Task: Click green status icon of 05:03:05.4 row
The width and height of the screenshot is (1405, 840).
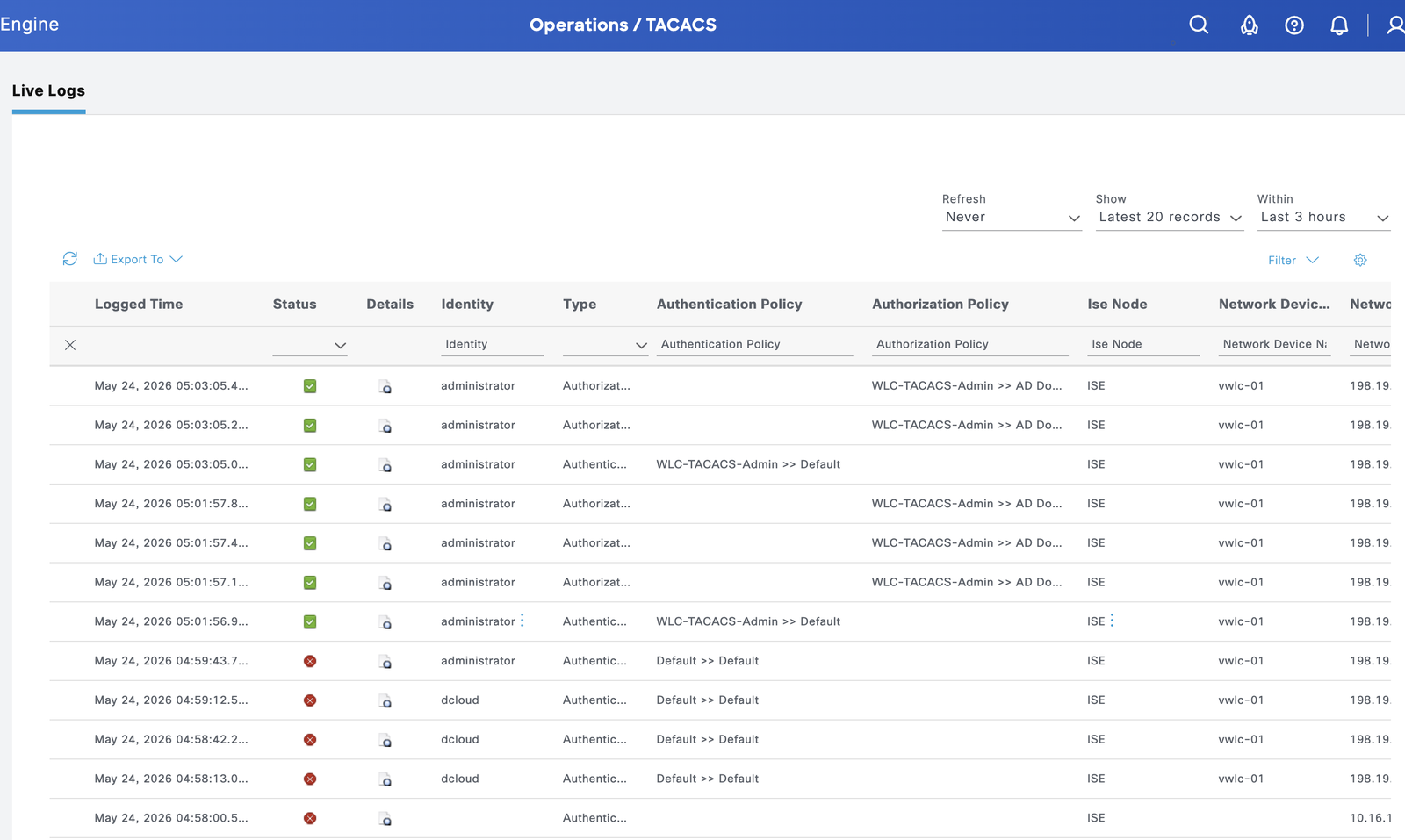Action: [310, 386]
